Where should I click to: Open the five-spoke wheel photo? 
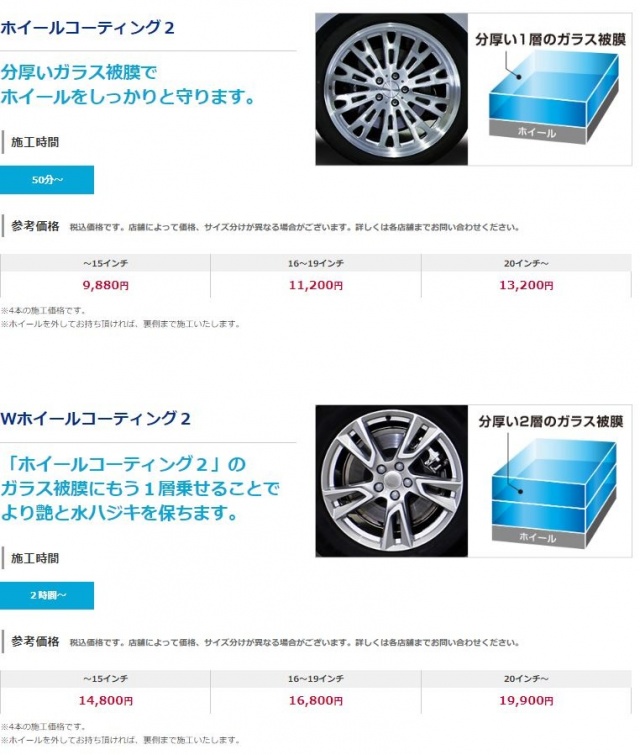392,481
